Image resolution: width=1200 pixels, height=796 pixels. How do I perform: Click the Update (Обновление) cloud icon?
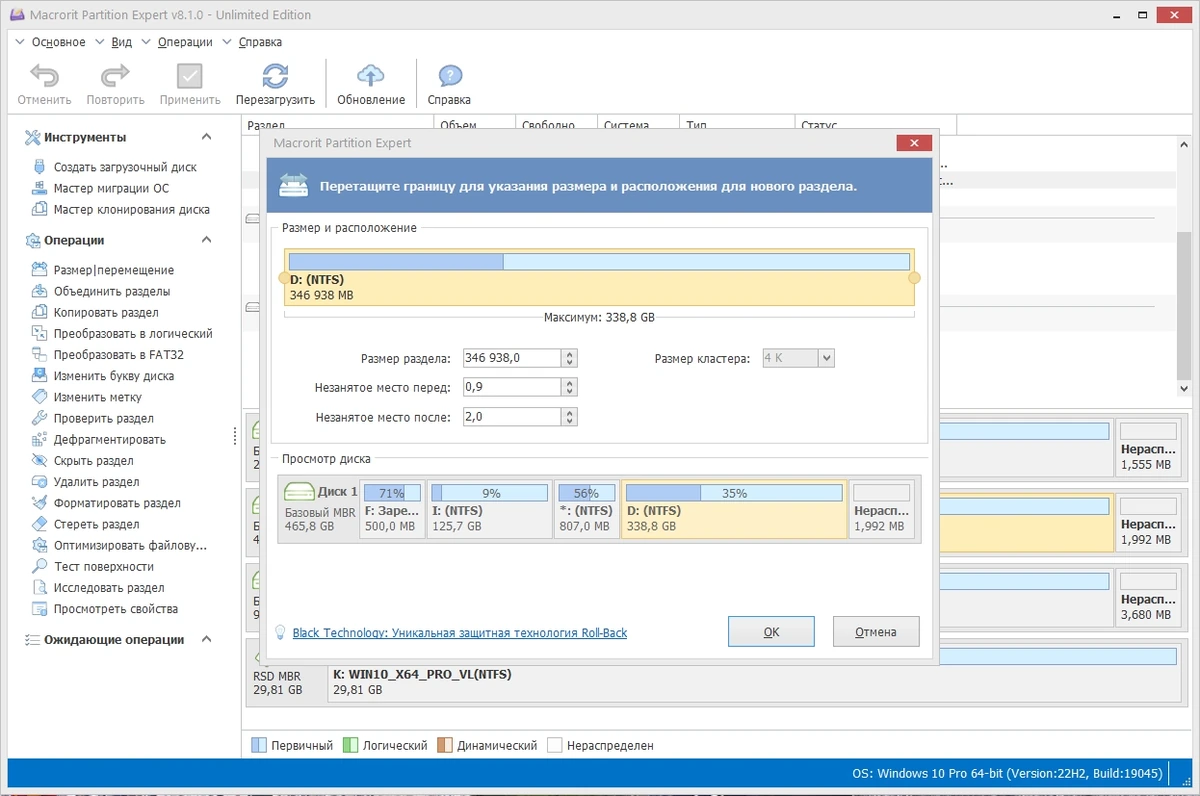(x=371, y=77)
